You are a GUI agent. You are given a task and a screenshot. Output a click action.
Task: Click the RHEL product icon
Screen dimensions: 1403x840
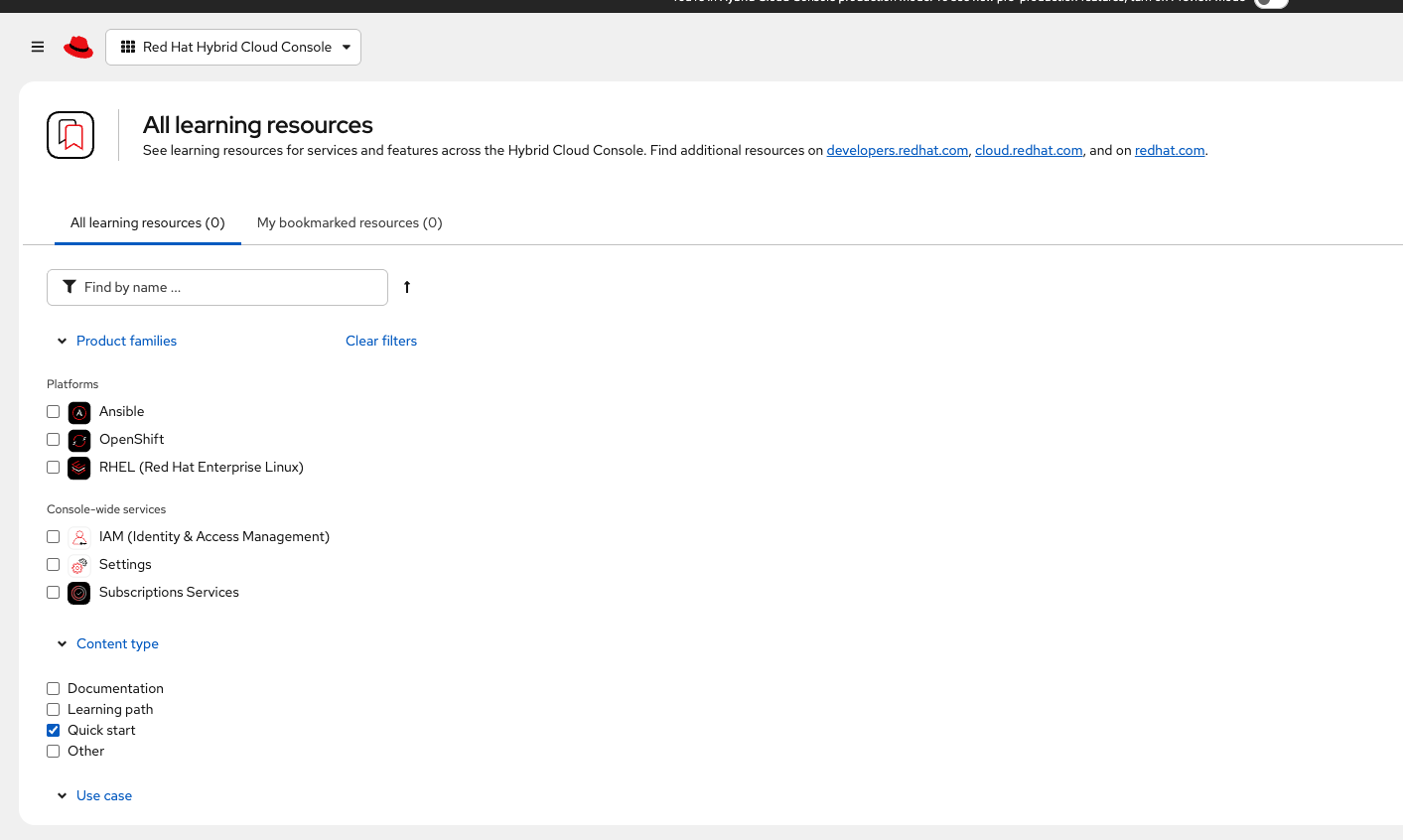pos(79,468)
